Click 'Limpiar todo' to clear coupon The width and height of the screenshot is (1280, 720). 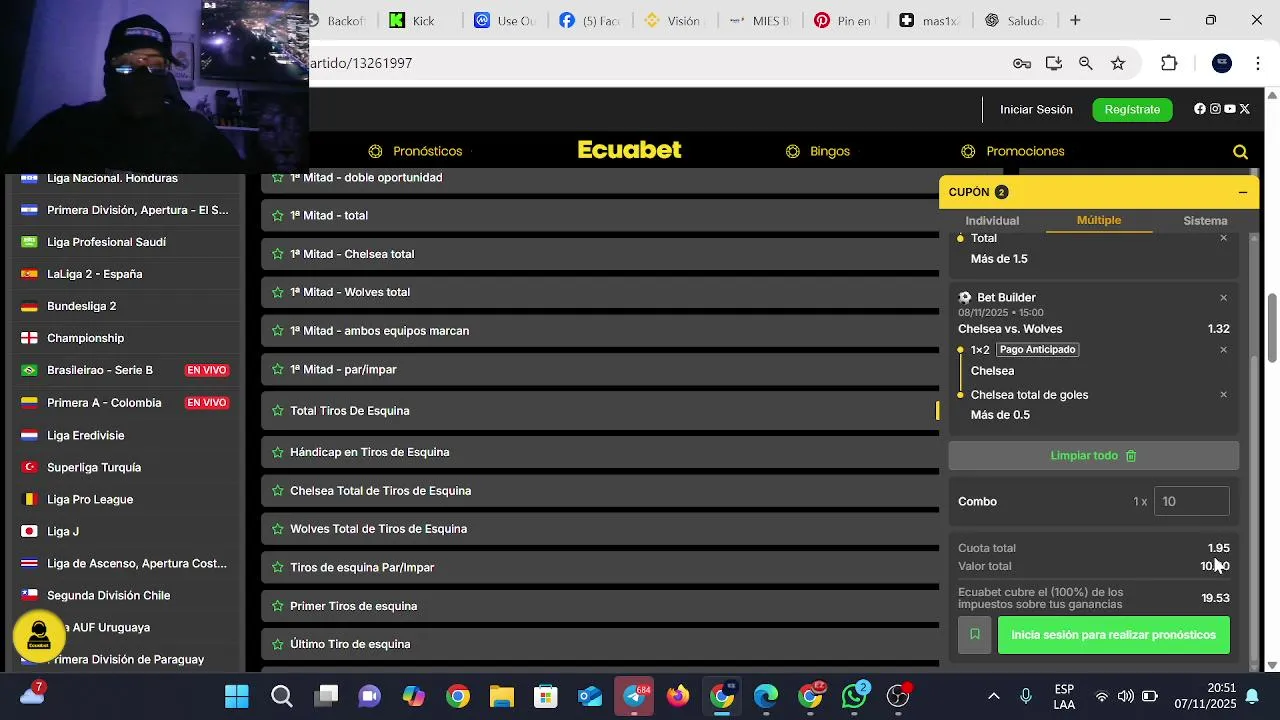pos(1094,456)
